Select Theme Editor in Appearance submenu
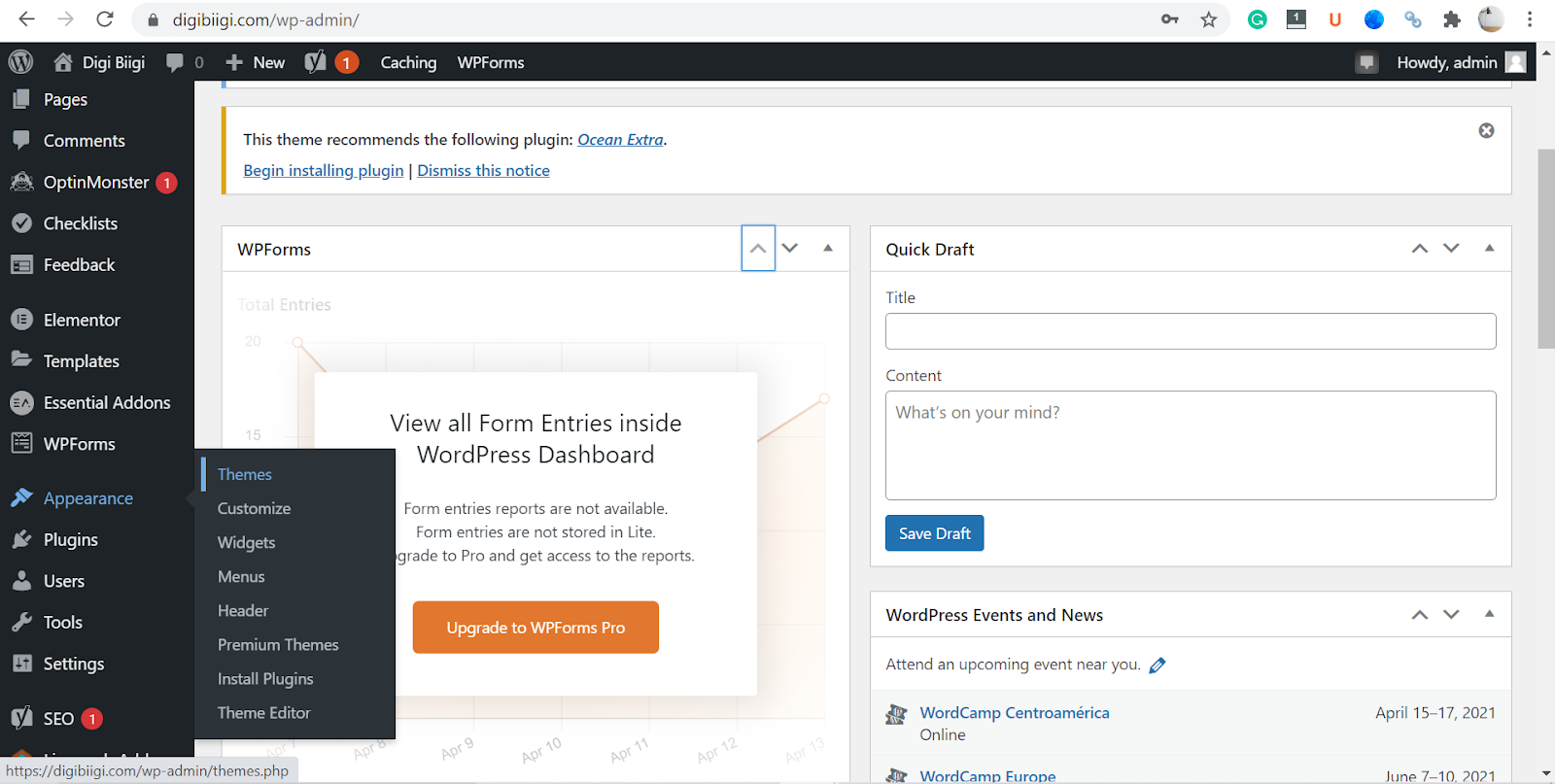The width and height of the screenshot is (1555, 784). pos(263,712)
